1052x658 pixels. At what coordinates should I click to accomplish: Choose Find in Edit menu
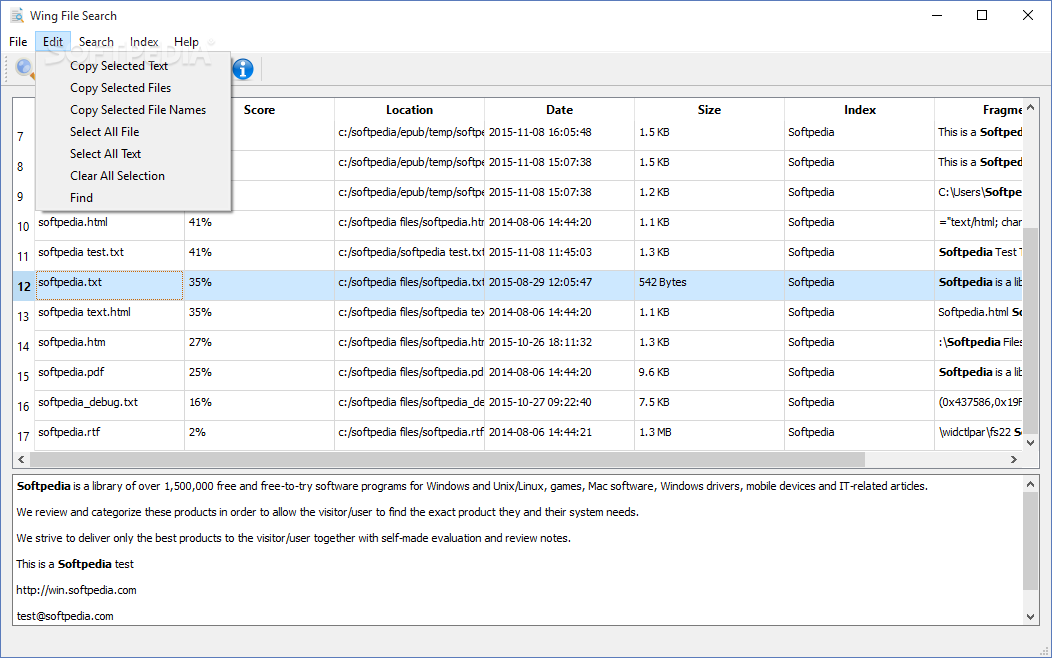coord(81,198)
